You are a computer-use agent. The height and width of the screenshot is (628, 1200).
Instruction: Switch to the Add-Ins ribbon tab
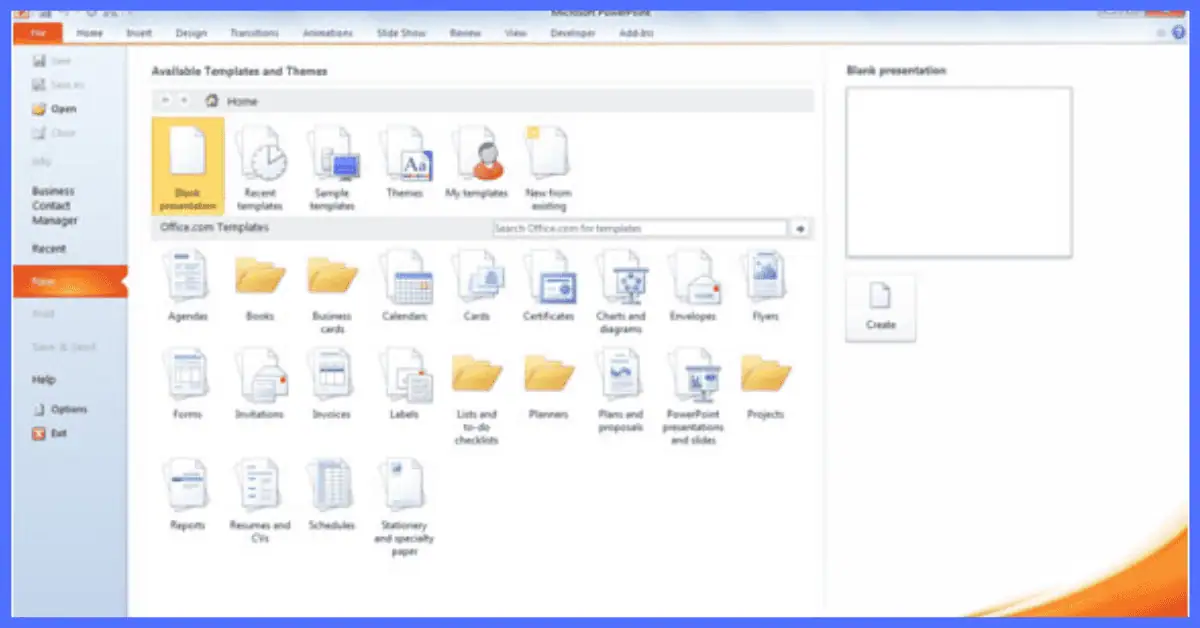(635, 33)
